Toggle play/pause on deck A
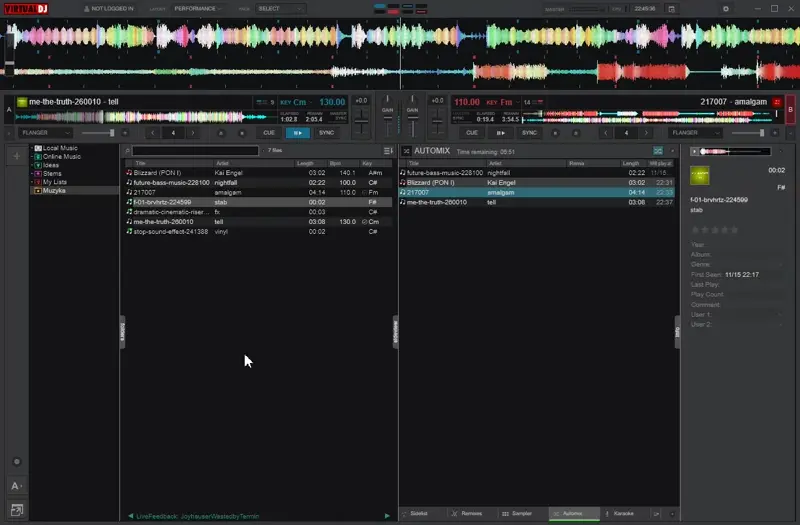Image resolution: width=800 pixels, height=525 pixels. (x=297, y=133)
